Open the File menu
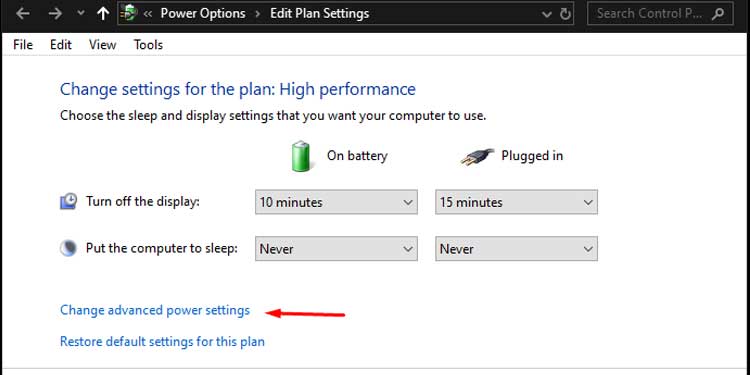Screen dimensions: 750x375 23,45
